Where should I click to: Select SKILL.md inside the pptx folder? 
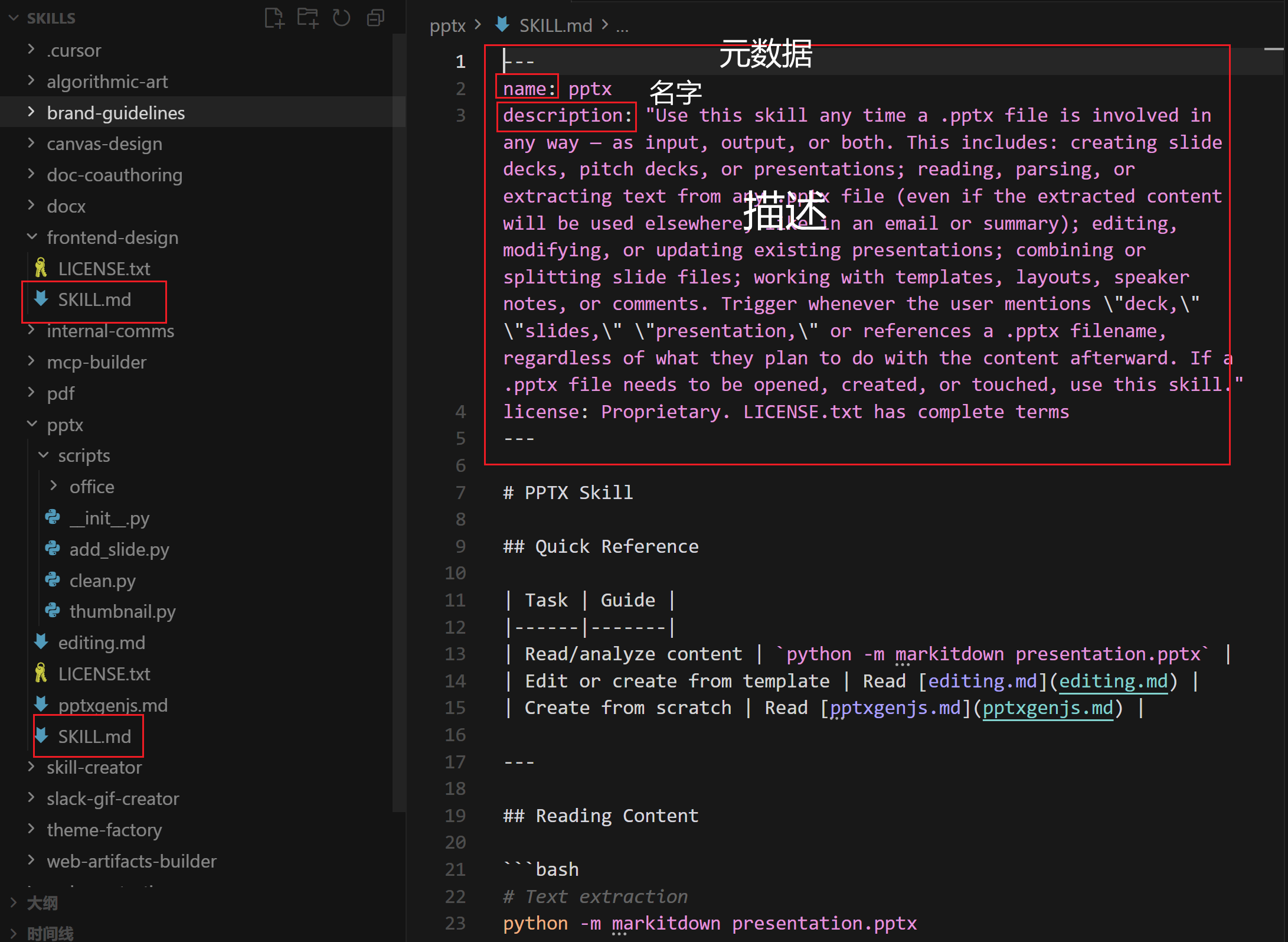pos(94,736)
